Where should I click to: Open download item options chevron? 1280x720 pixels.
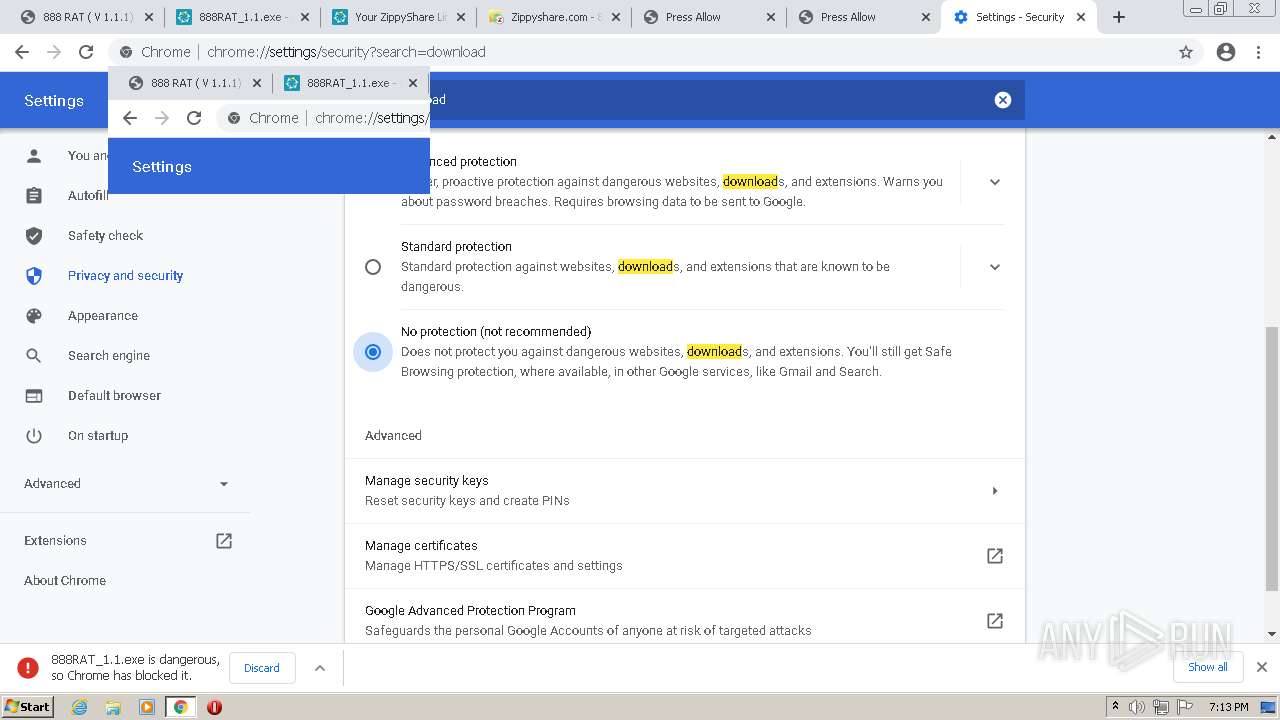pyautogui.click(x=320, y=668)
